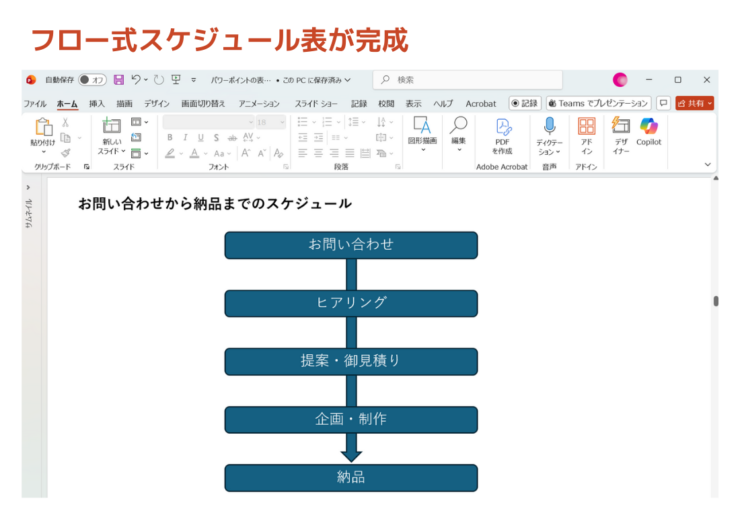Click the Cut scissors icon
The image size is (740, 505).
click(x=66, y=123)
